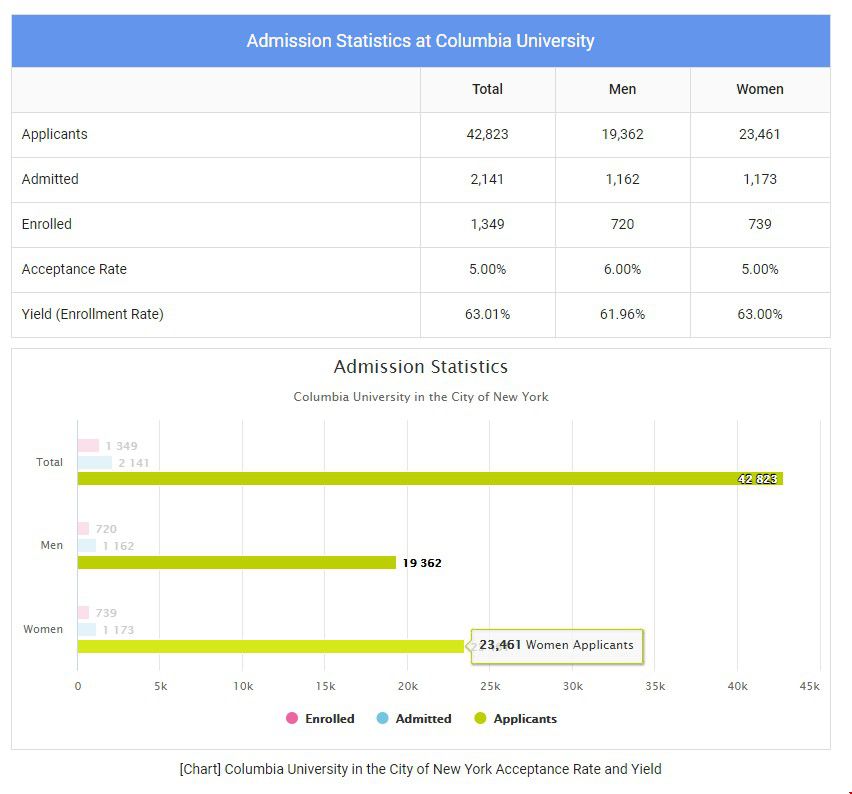This screenshot has height=794, width=852.
Task: Click the Total admitted blue bar
Action: tap(95, 462)
